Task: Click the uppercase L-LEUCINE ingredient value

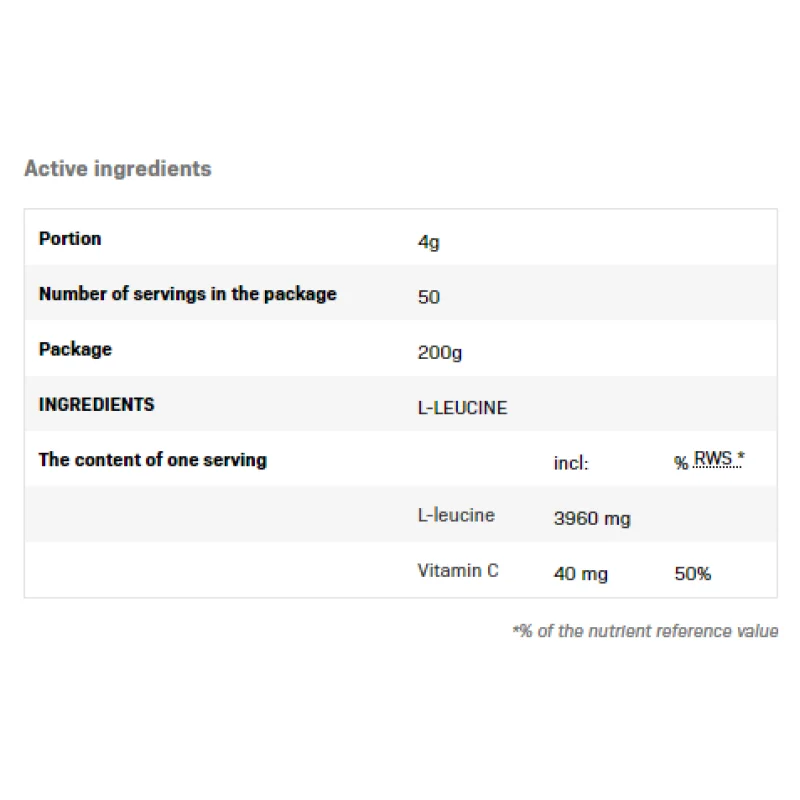Action: [x=462, y=408]
